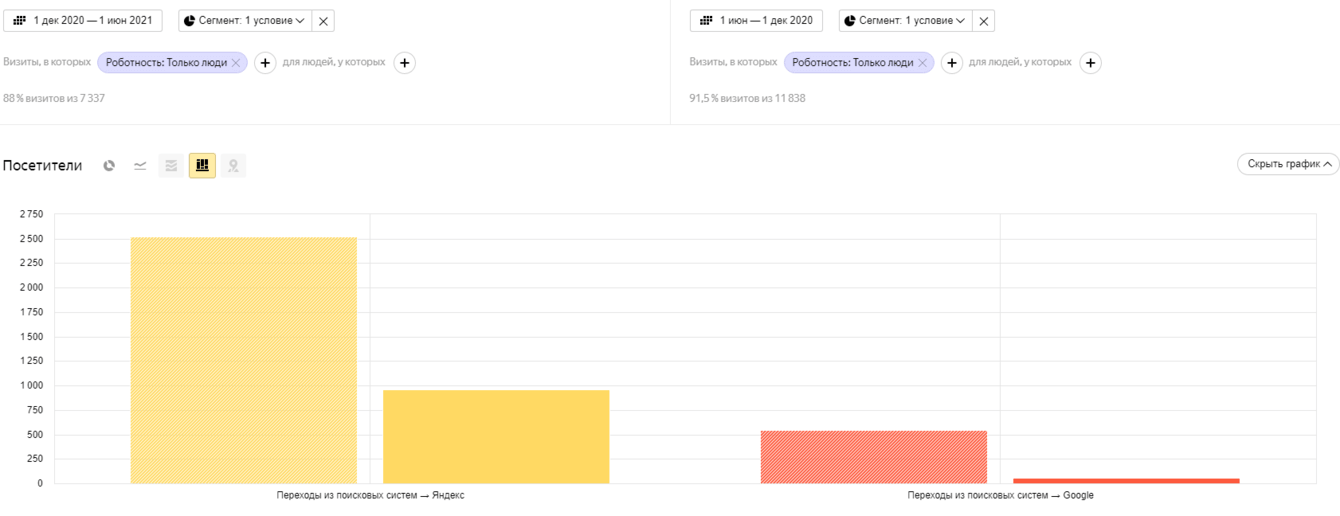Add visit condition for right segment
This screenshot has width=1340, height=516.
pos(952,63)
